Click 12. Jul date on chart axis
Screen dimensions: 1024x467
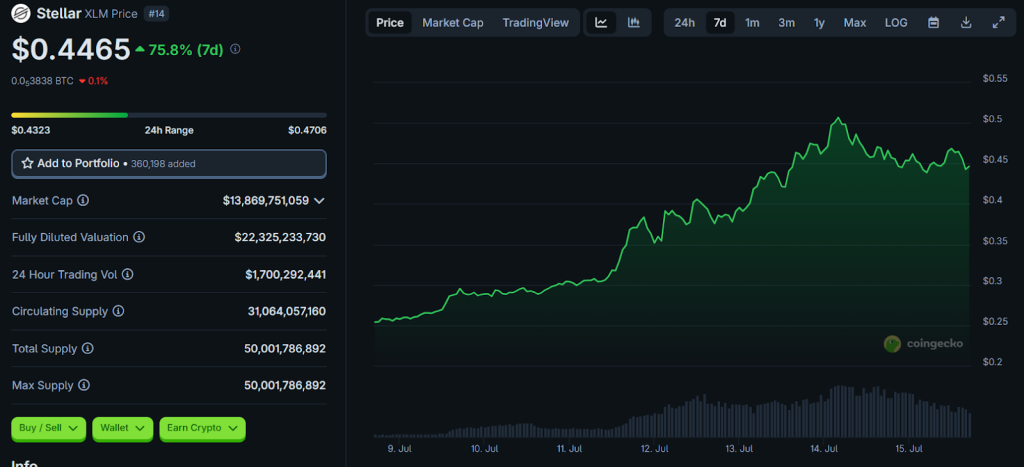click(654, 449)
